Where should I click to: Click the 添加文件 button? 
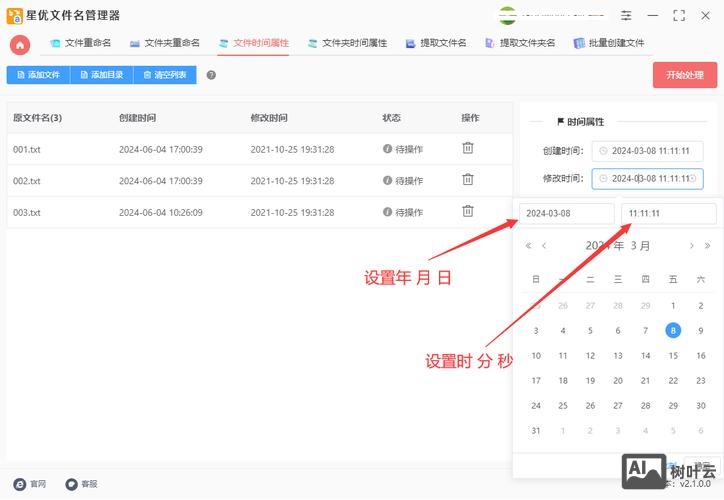[38, 75]
